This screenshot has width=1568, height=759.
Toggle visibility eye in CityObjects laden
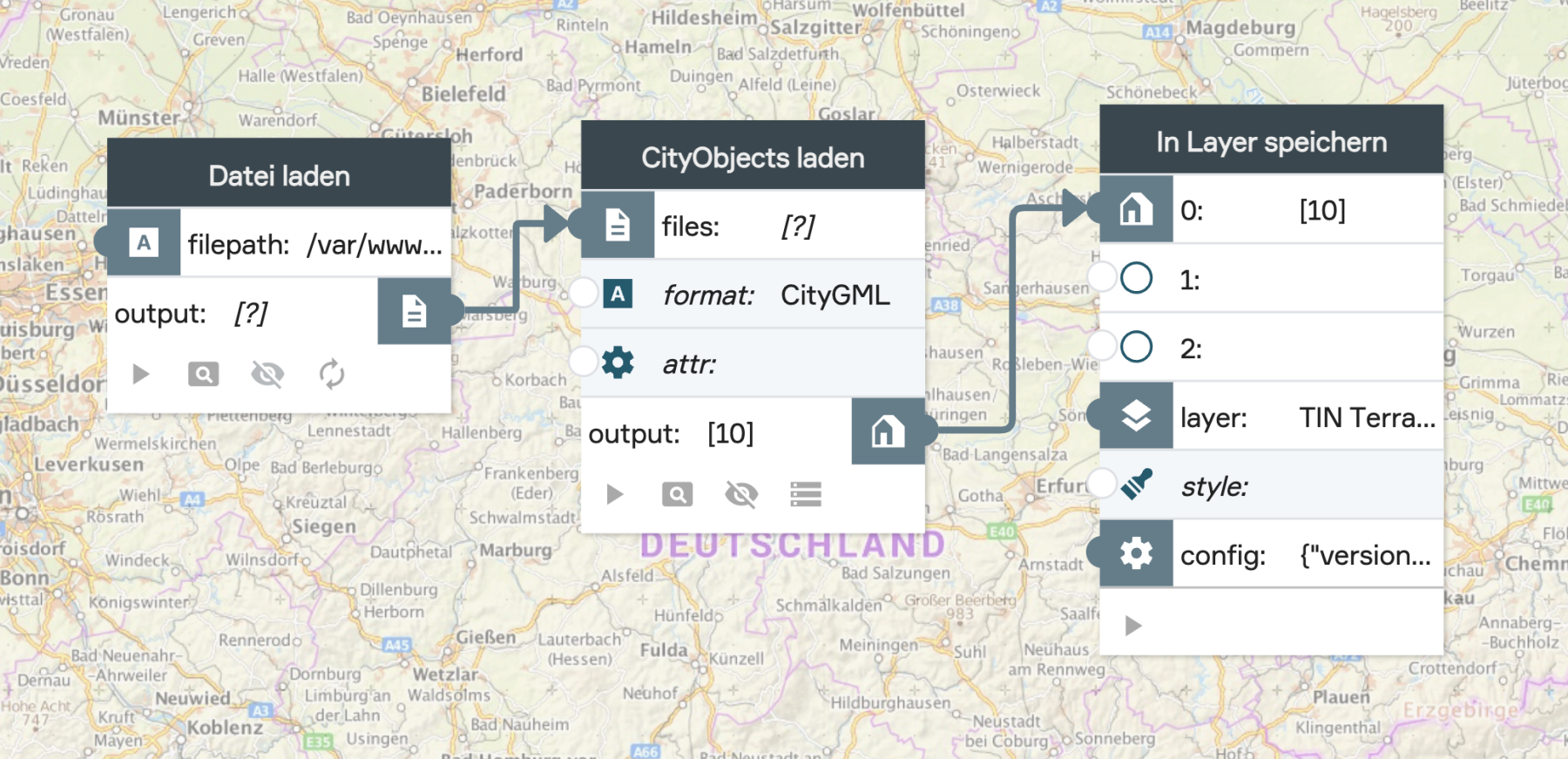point(741,495)
